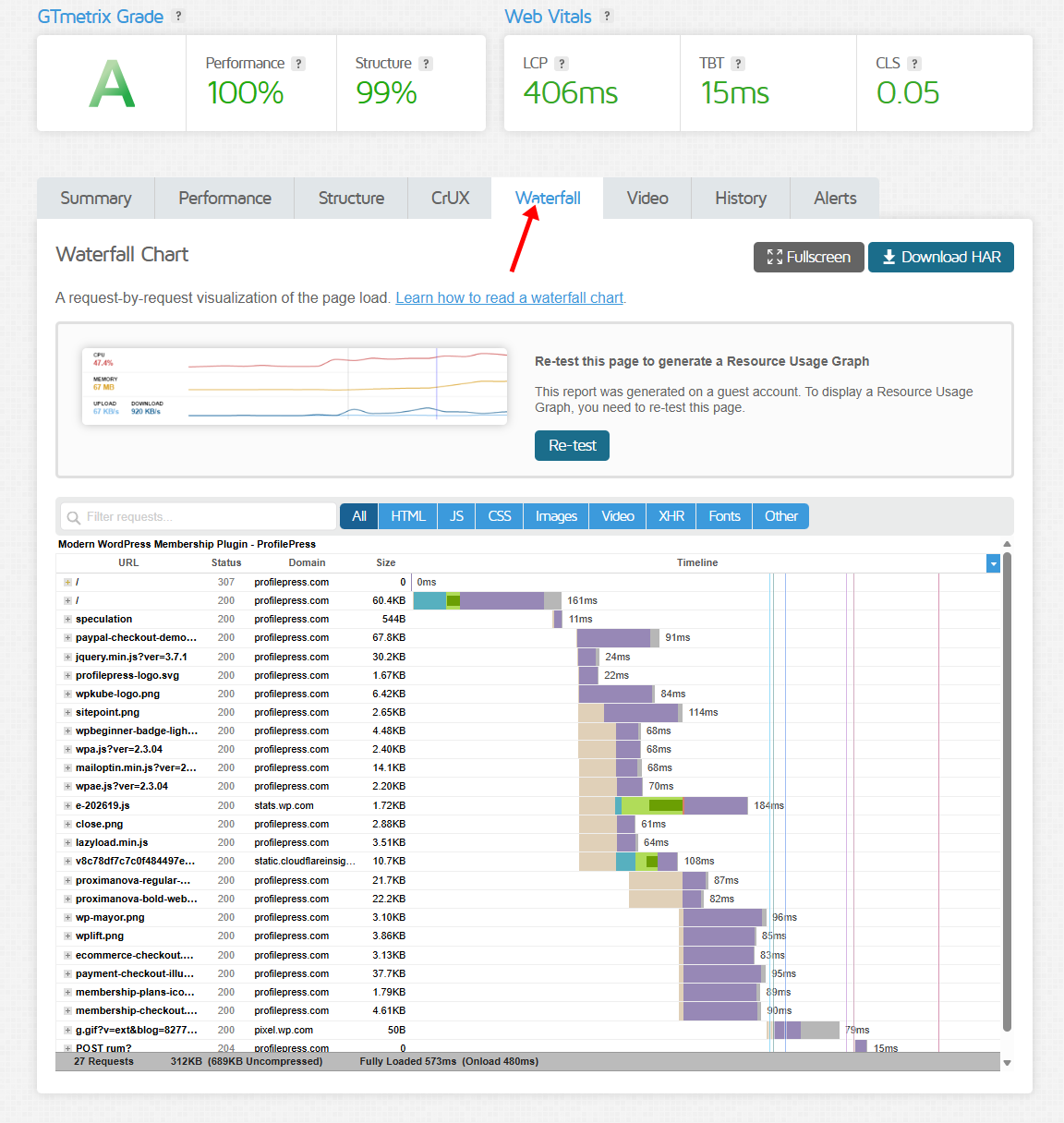The width and height of the screenshot is (1064, 1123).
Task: Go to the Video tab
Action: point(647,199)
